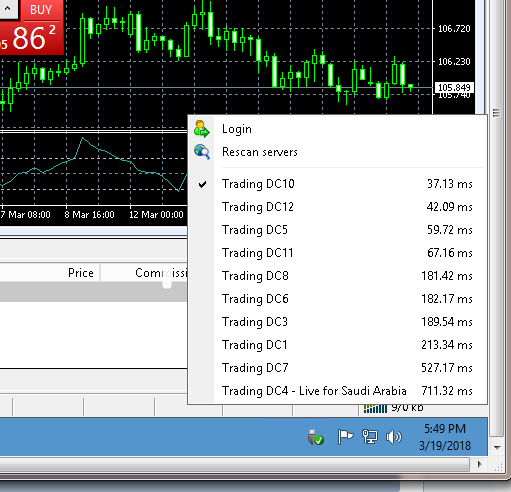Click the horizontal scrollbar right arrow
The image size is (511, 492).
click(480, 464)
